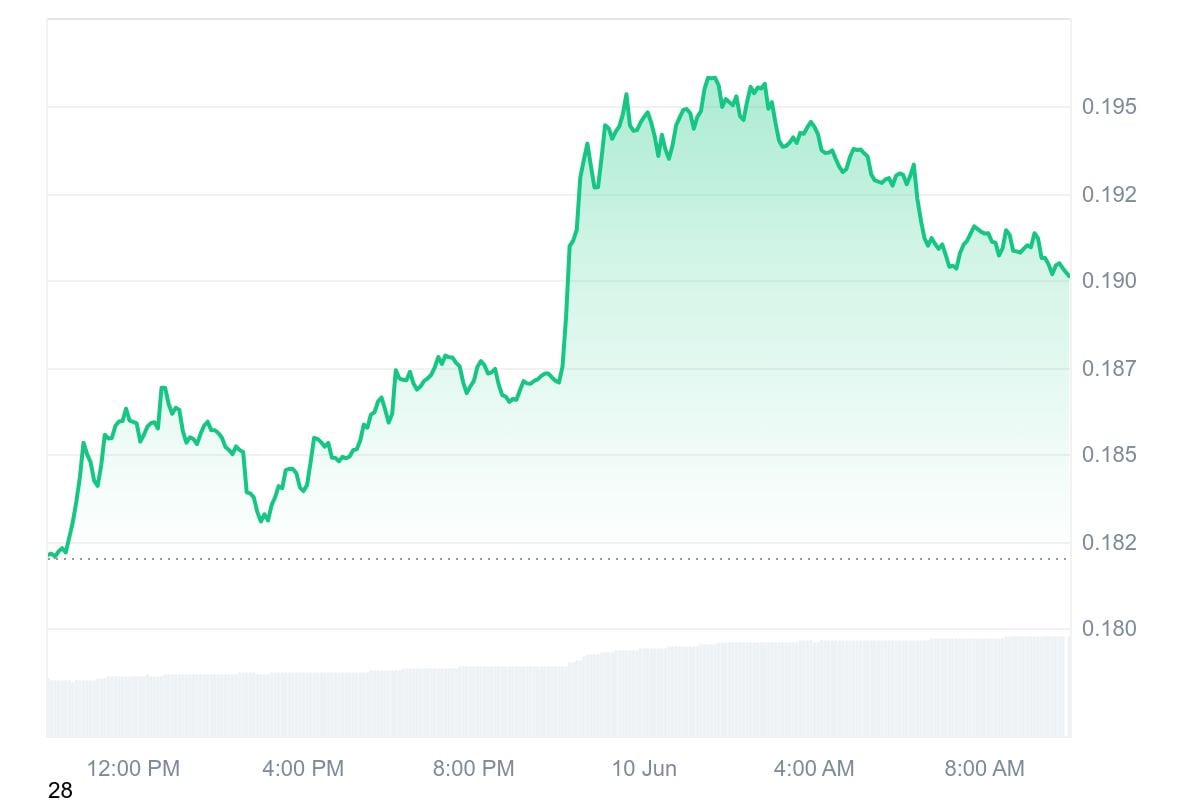Click the highest peak of the price line
1200x800 pixels.
point(711,78)
